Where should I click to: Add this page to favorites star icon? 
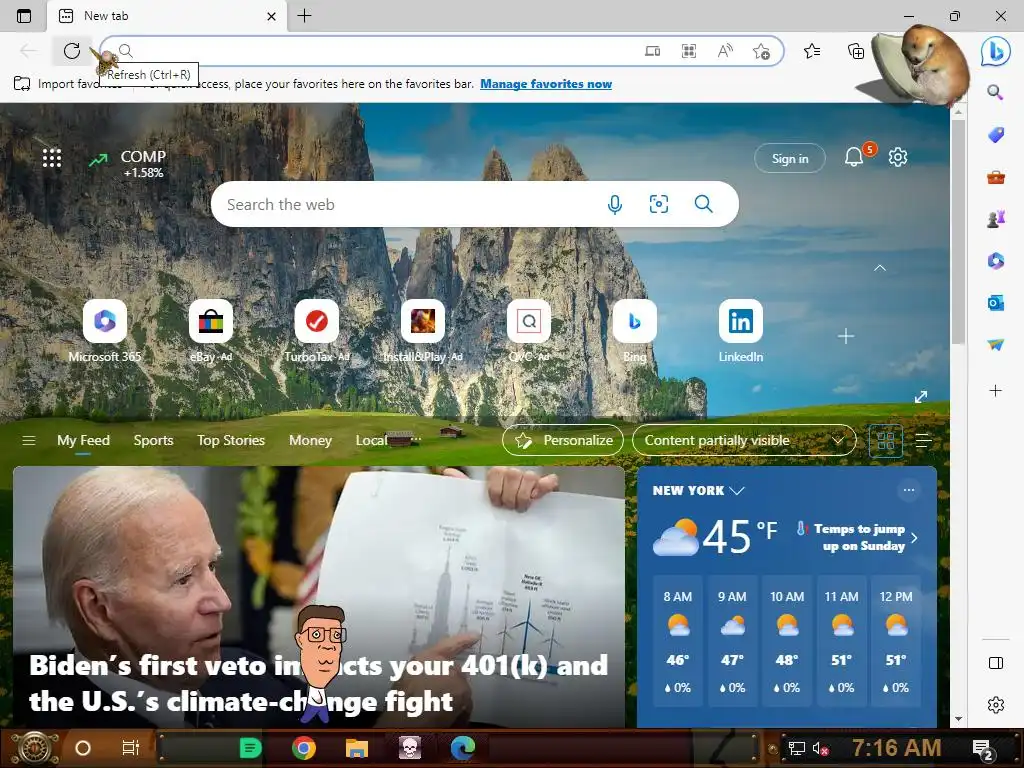761,51
